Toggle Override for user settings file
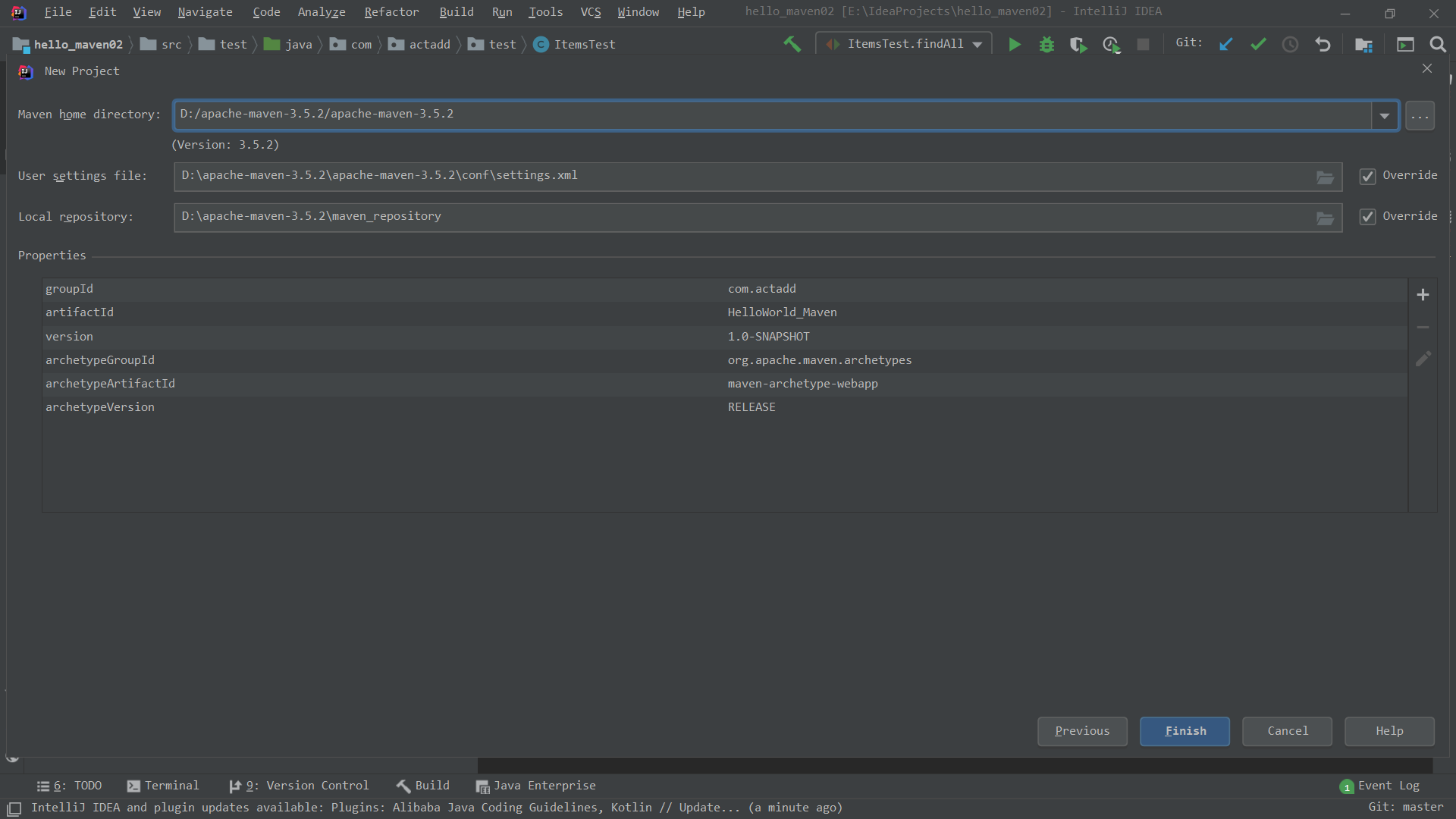The width and height of the screenshot is (1456, 819). pos(1367,176)
